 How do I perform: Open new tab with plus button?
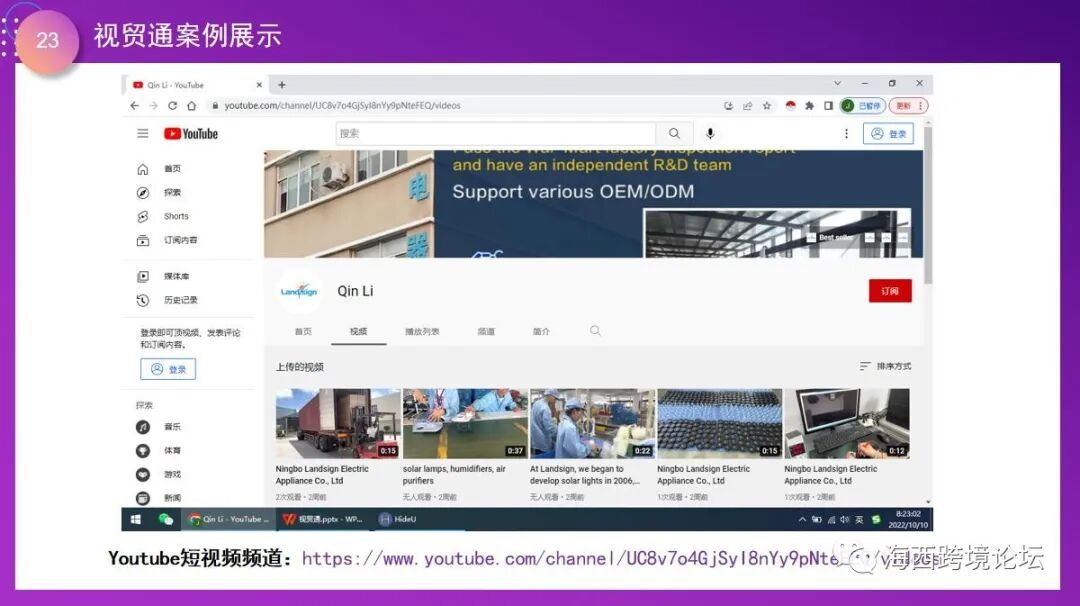(282, 85)
